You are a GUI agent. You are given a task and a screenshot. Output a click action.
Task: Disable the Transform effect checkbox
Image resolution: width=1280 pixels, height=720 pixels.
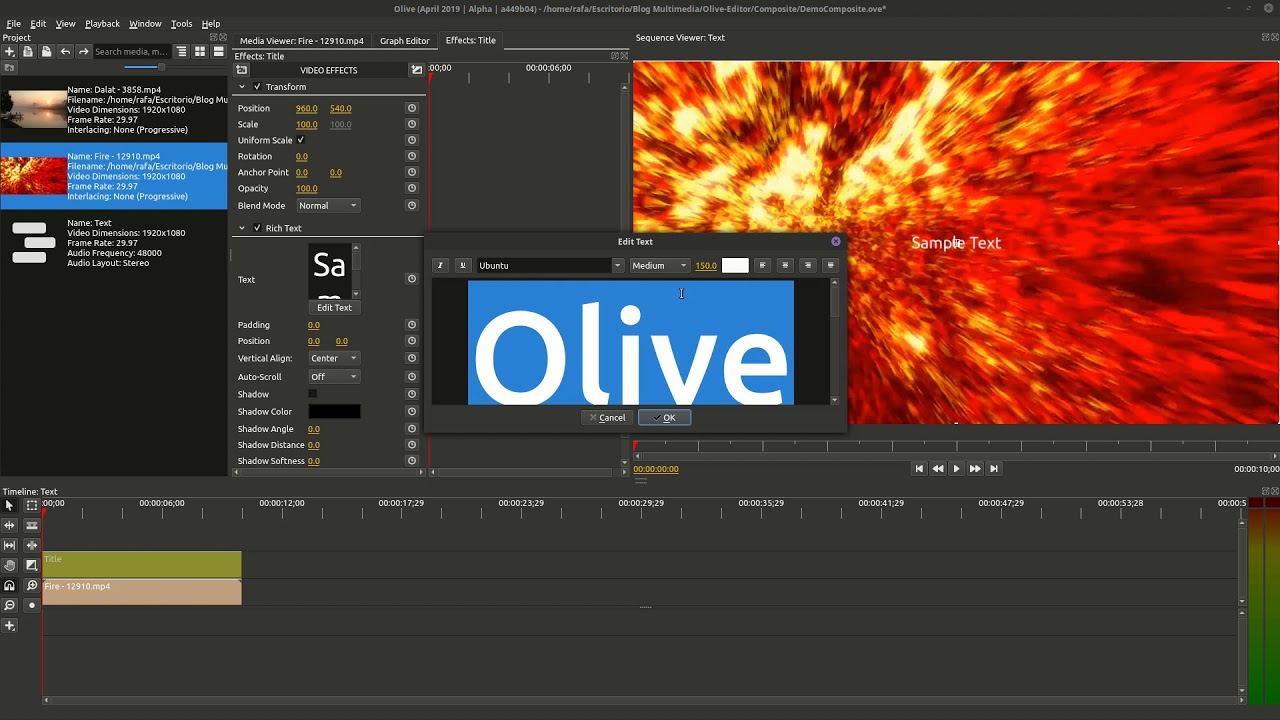[x=257, y=87]
